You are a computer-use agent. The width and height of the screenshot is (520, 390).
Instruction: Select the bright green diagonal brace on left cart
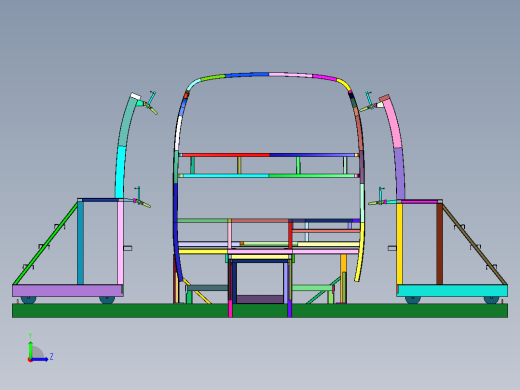click(x=45, y=243)
